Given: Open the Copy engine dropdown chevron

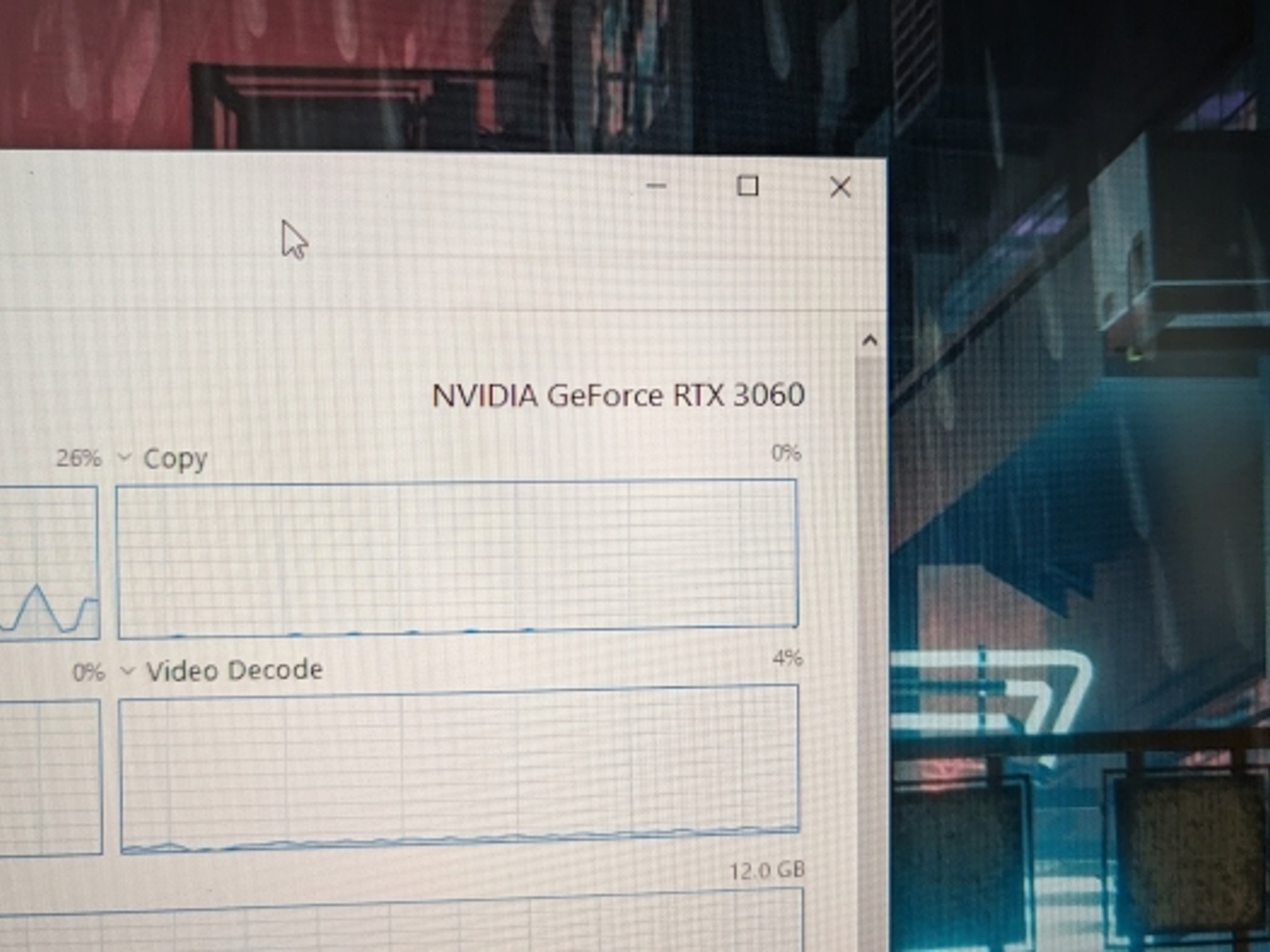Looking at the screenshot, I should (125, 458).
